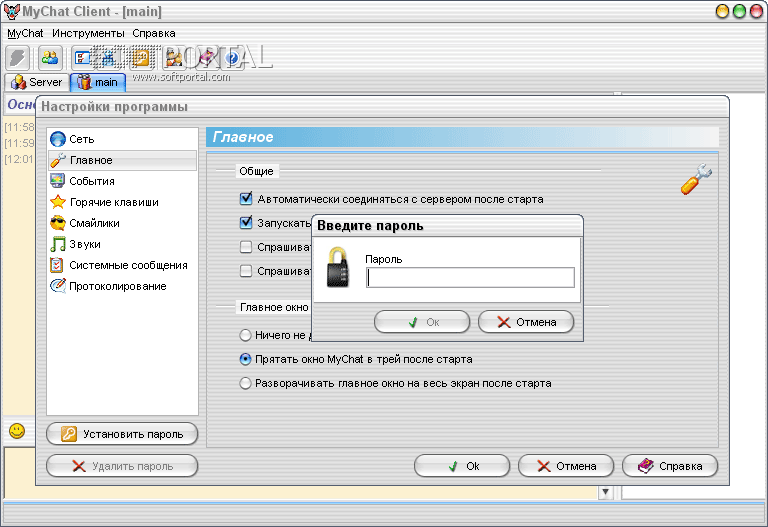
Task: Select Горячие клавиши in settings list
Action: [122, 202]
